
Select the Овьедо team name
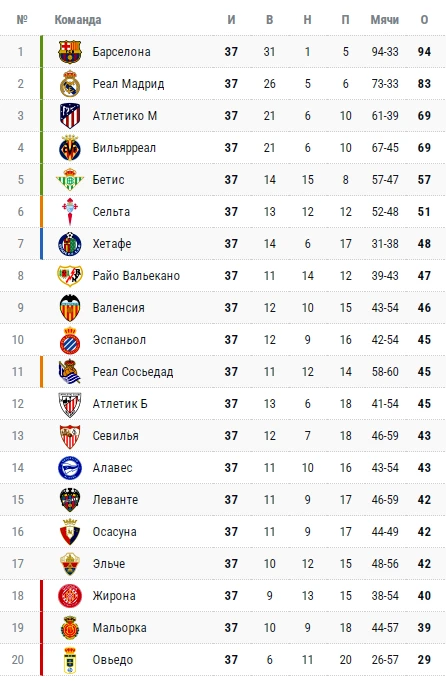(112, 660)
